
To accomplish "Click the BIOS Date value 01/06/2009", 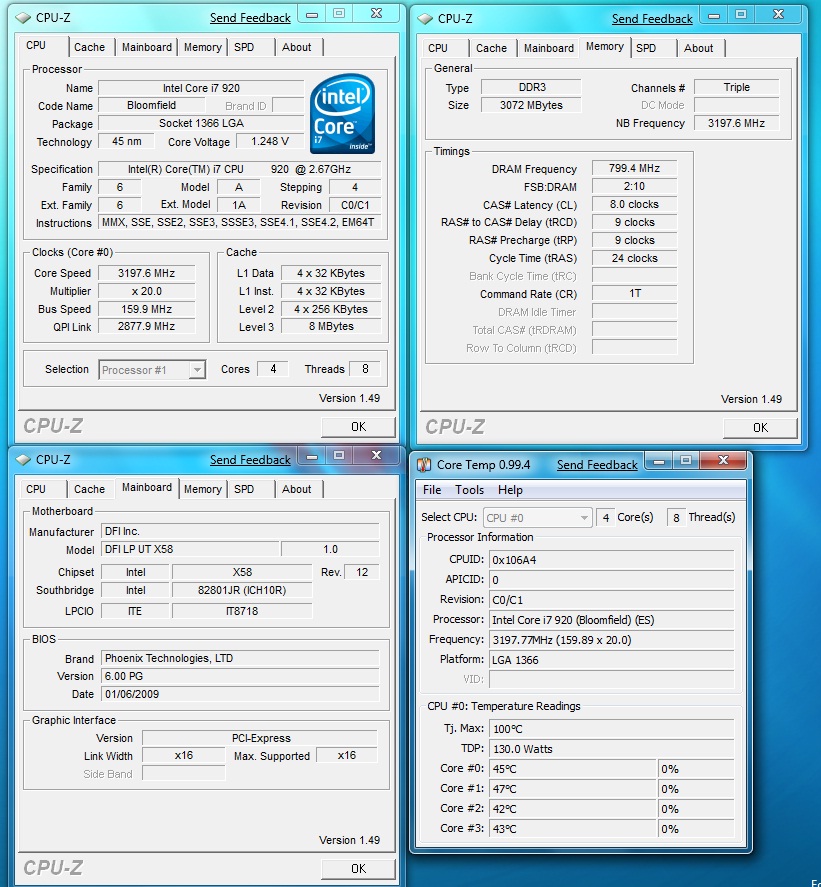I will [240, 694].
